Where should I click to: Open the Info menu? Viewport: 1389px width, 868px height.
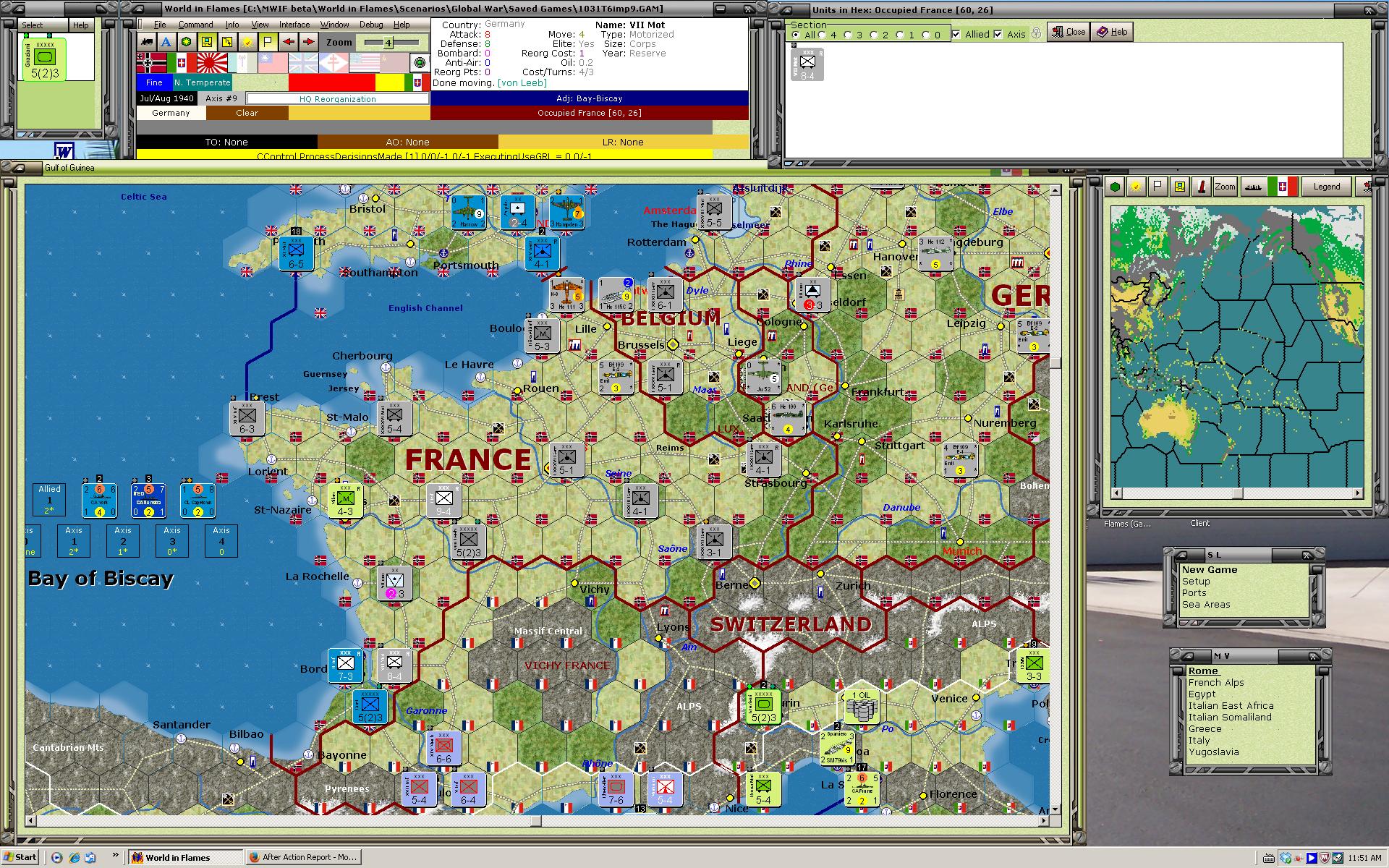click(x=232, y=25)
